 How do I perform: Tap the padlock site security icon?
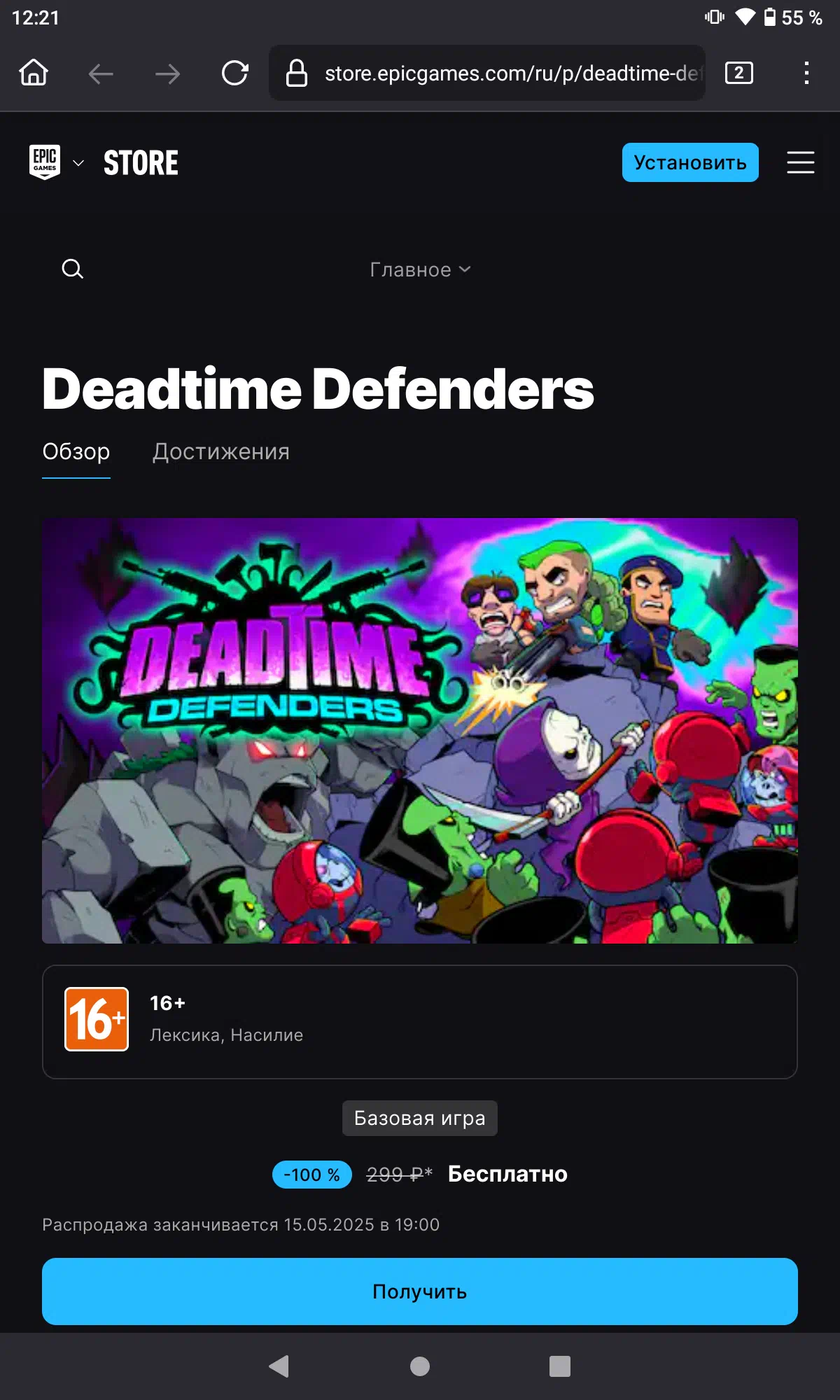297,73
